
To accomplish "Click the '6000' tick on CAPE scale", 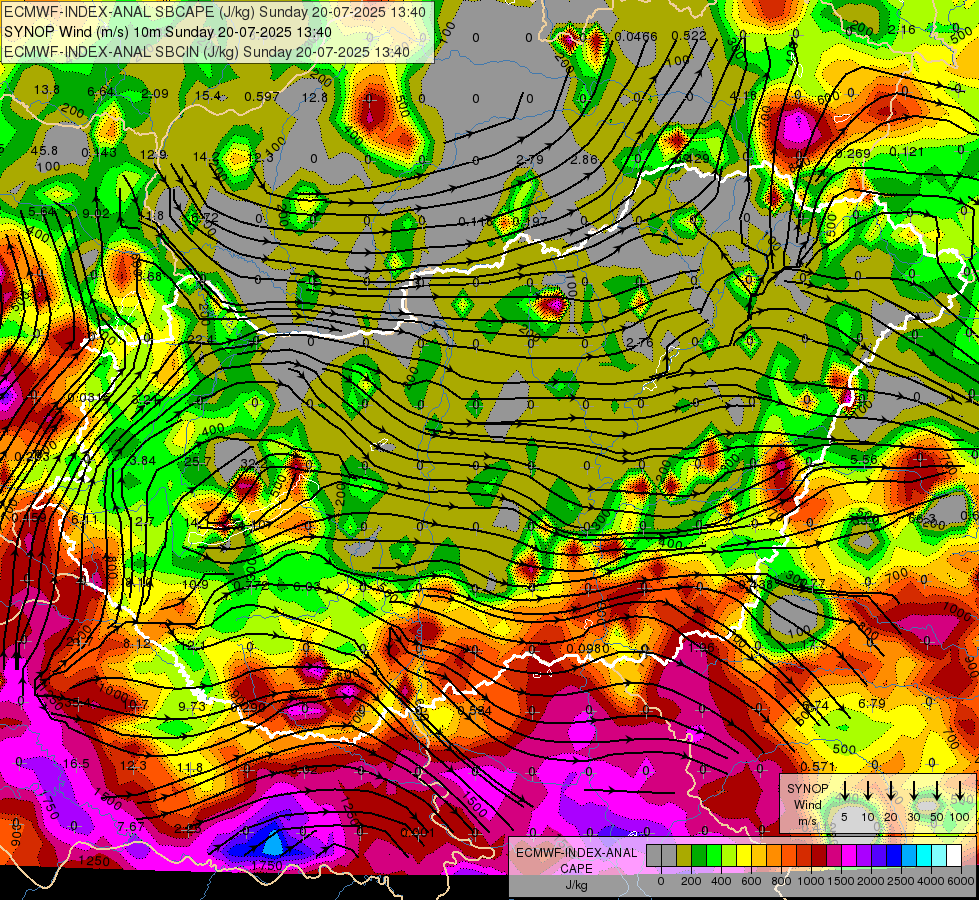I will click(961, 881).
